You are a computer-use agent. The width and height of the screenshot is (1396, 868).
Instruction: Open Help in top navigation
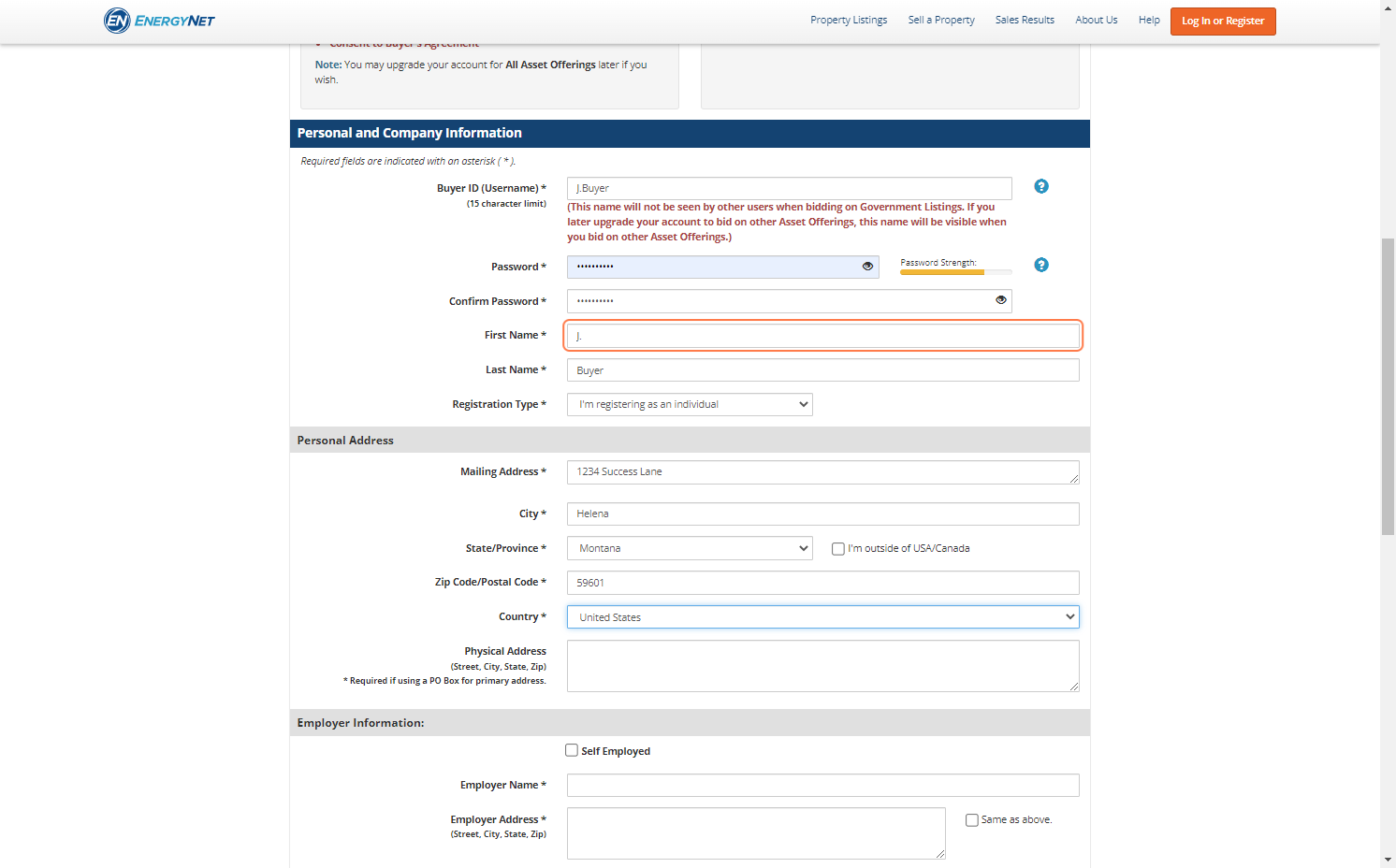[x=1149, y=20]
